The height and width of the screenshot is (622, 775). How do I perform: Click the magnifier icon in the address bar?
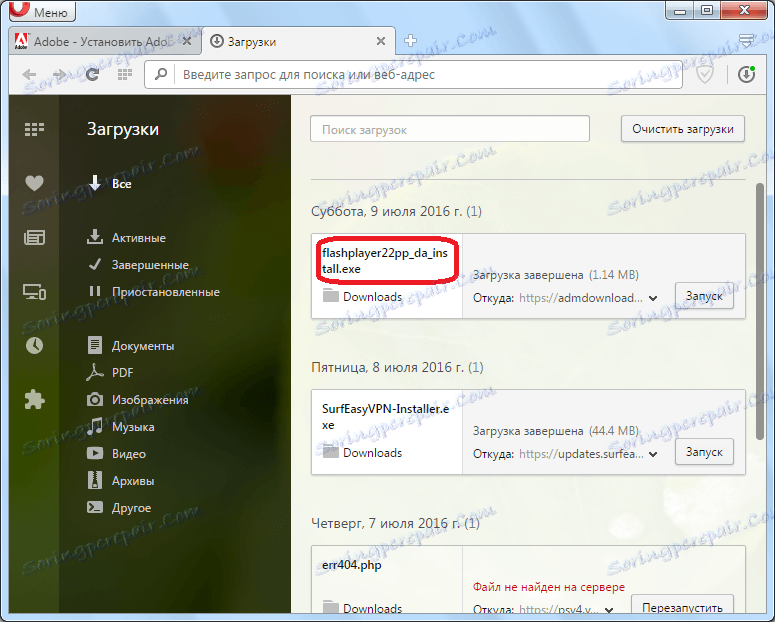point(161,75)
